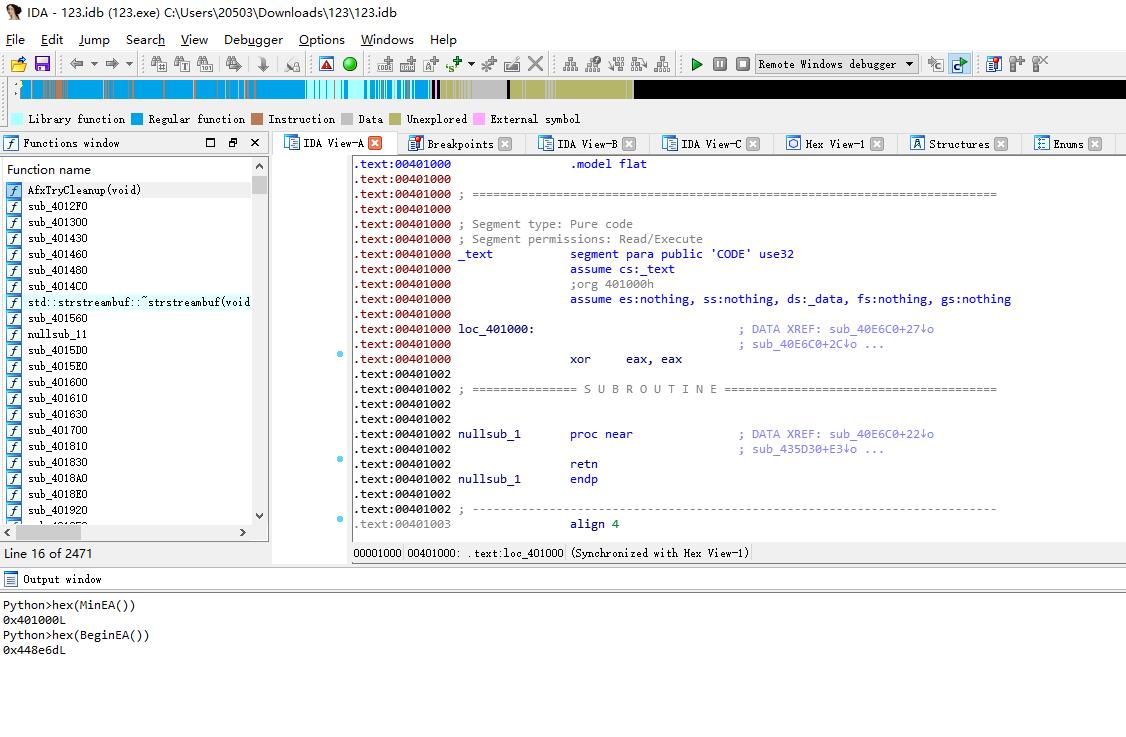This screenshot has height=737, width=1126.
Task: Close the IDA View-A tab
Action: 375,143
